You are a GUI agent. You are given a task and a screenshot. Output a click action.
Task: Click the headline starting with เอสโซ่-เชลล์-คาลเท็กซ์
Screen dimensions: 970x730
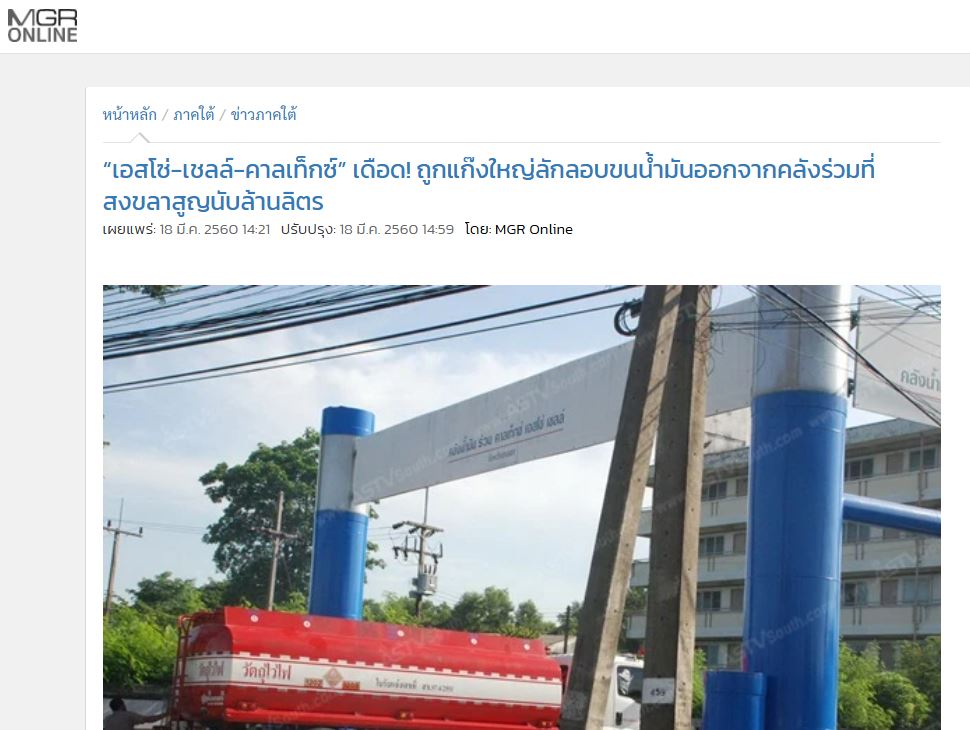489,186
